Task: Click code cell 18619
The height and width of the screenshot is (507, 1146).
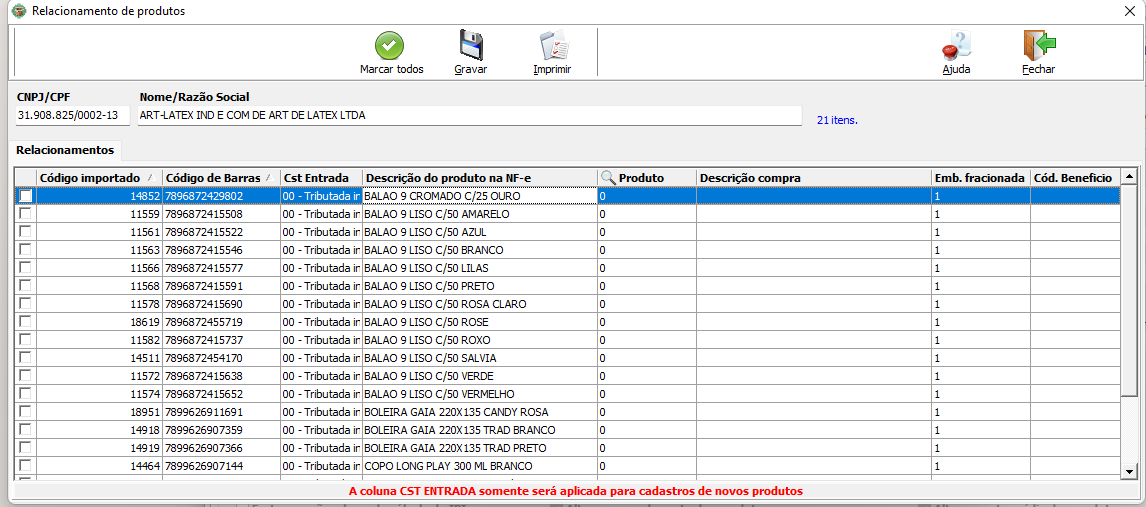Action: pyautogui.click(x=99, y=321)
